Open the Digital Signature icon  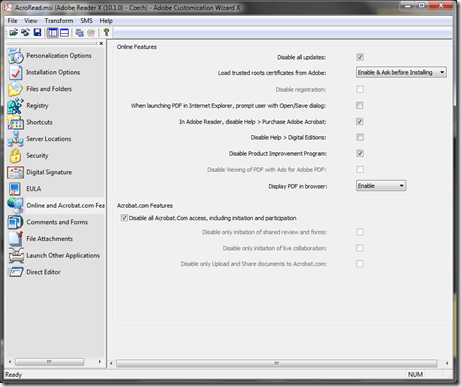[x=15, y=172]
